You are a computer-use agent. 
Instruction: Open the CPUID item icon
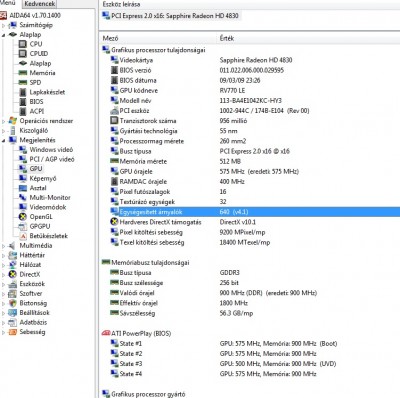[23, 54]
